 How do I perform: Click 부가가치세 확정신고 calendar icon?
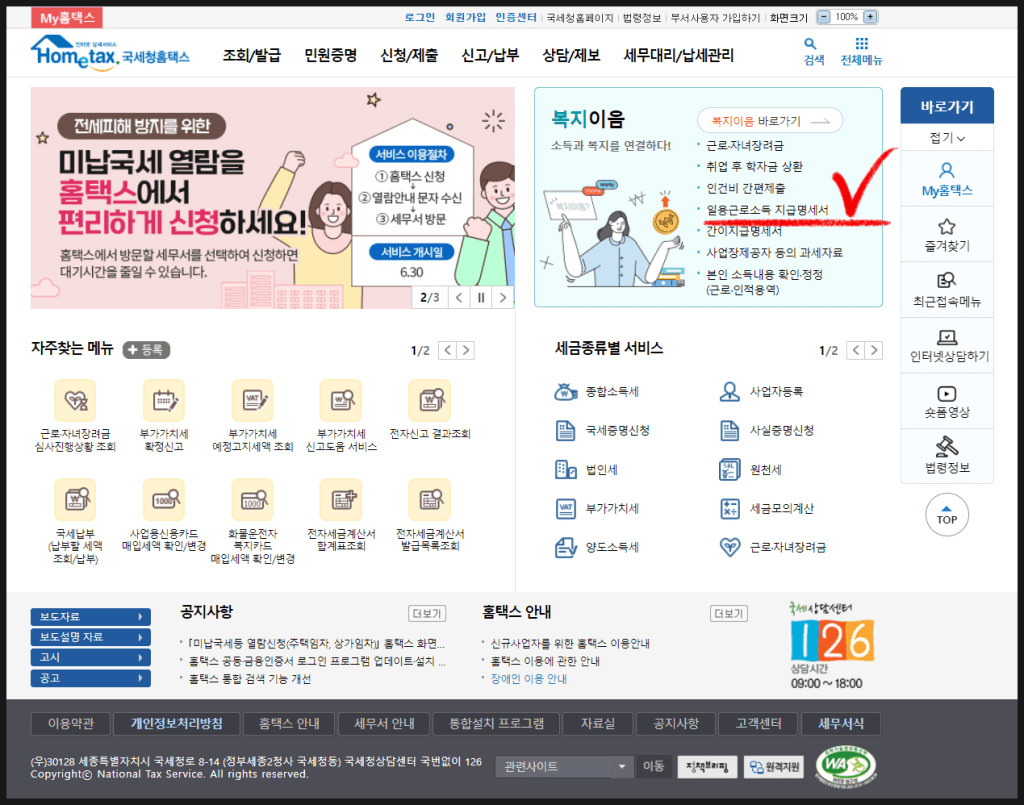click(163, 400)
